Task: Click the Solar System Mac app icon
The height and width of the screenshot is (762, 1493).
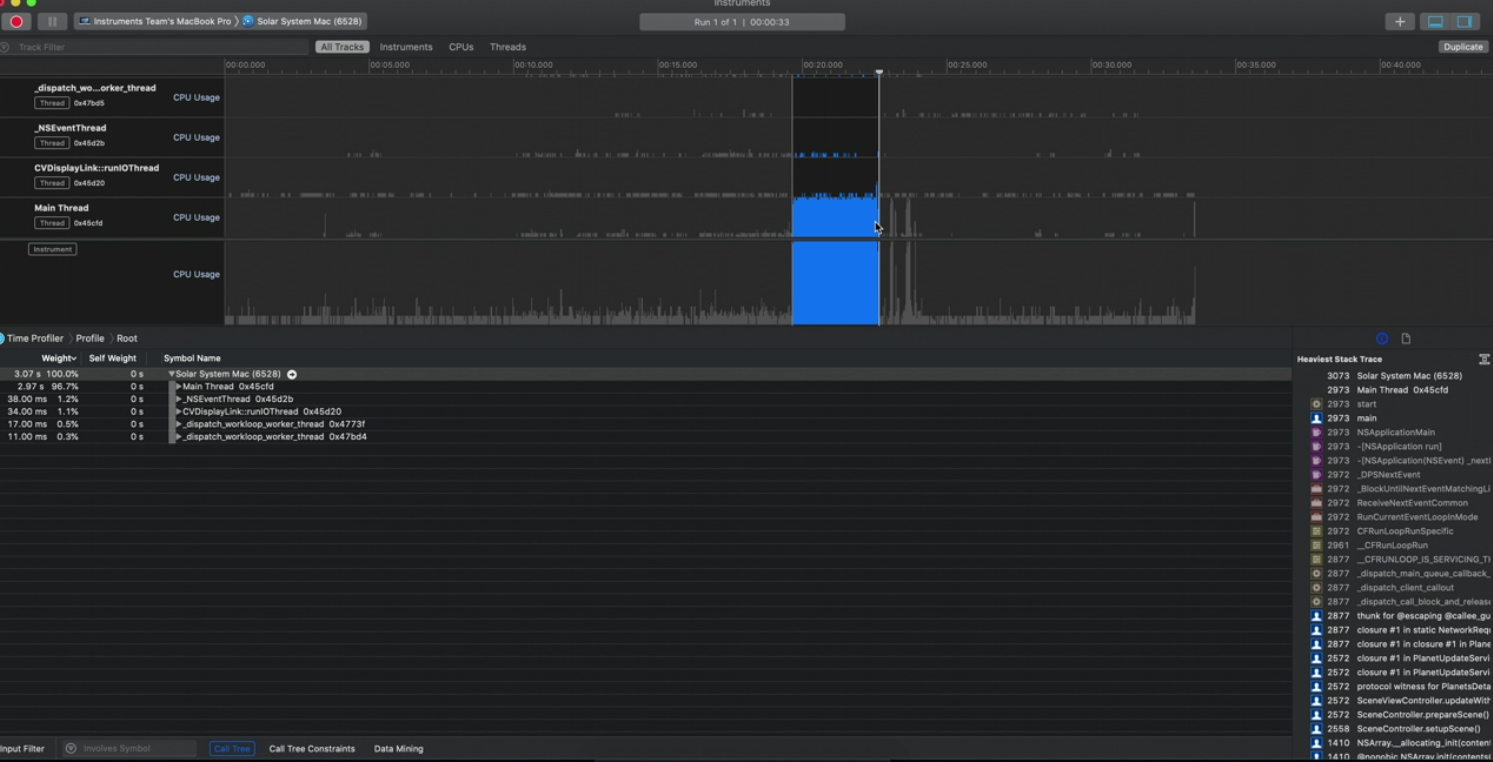Action: (x=248, y=21)
